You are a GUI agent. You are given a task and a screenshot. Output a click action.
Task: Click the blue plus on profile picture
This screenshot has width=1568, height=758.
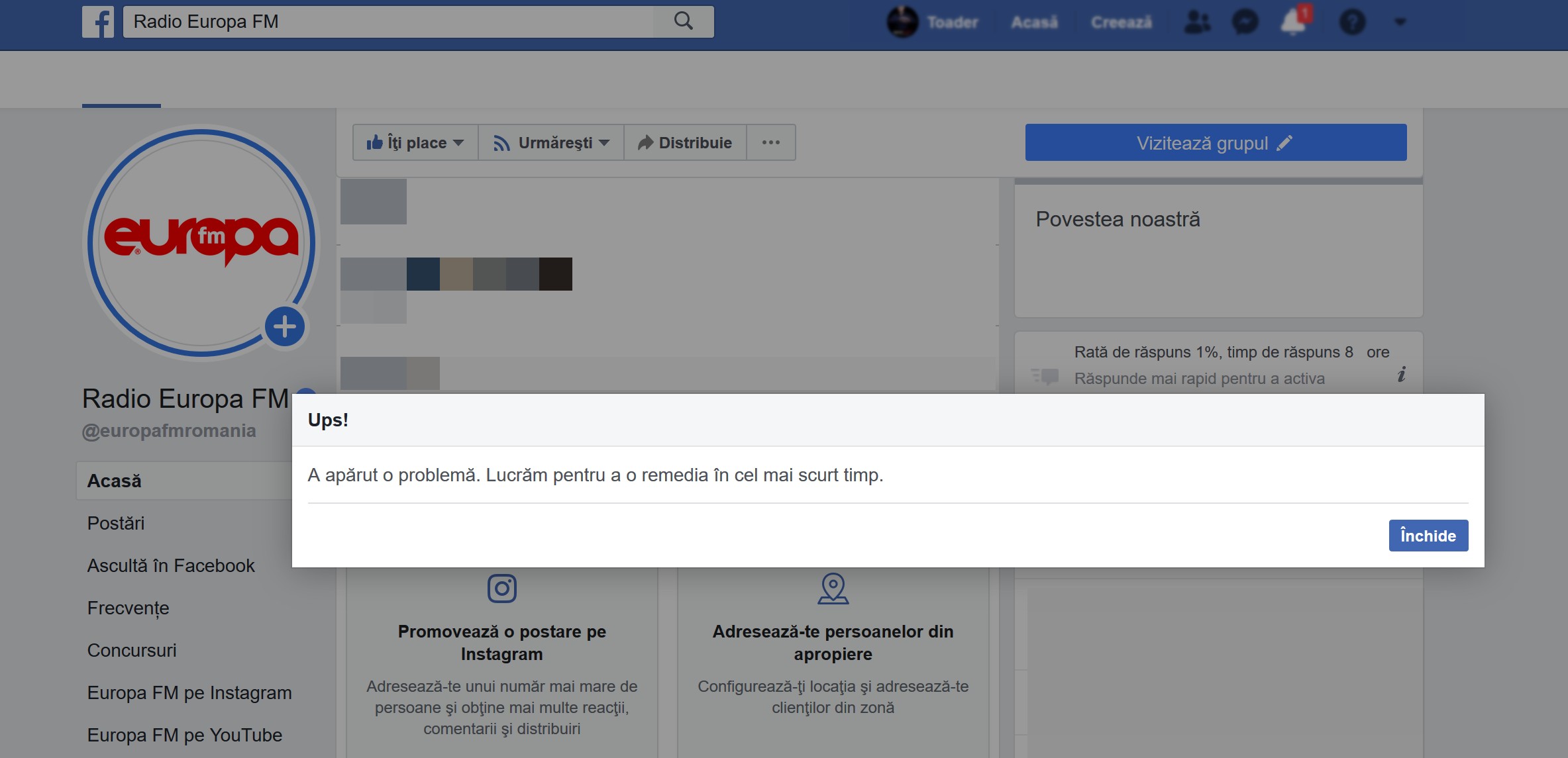[285, 326]
